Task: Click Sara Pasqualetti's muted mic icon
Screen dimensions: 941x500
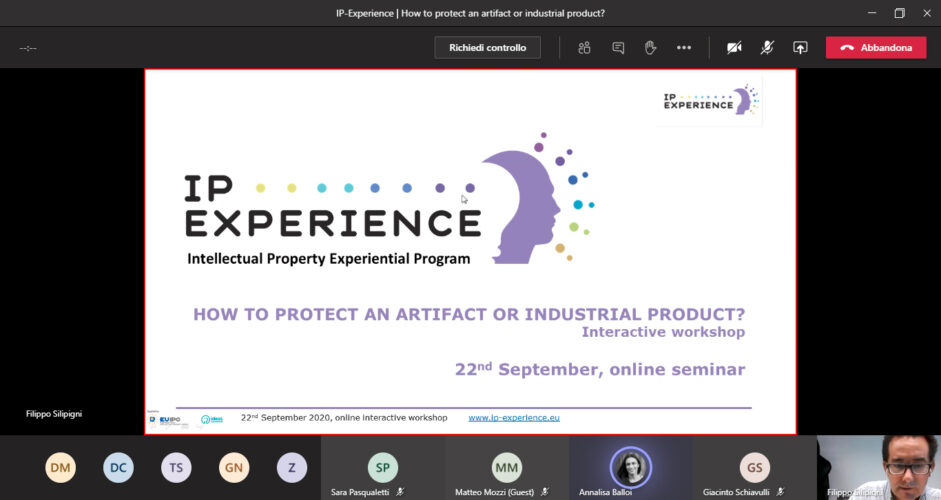Action: (400, 492)
